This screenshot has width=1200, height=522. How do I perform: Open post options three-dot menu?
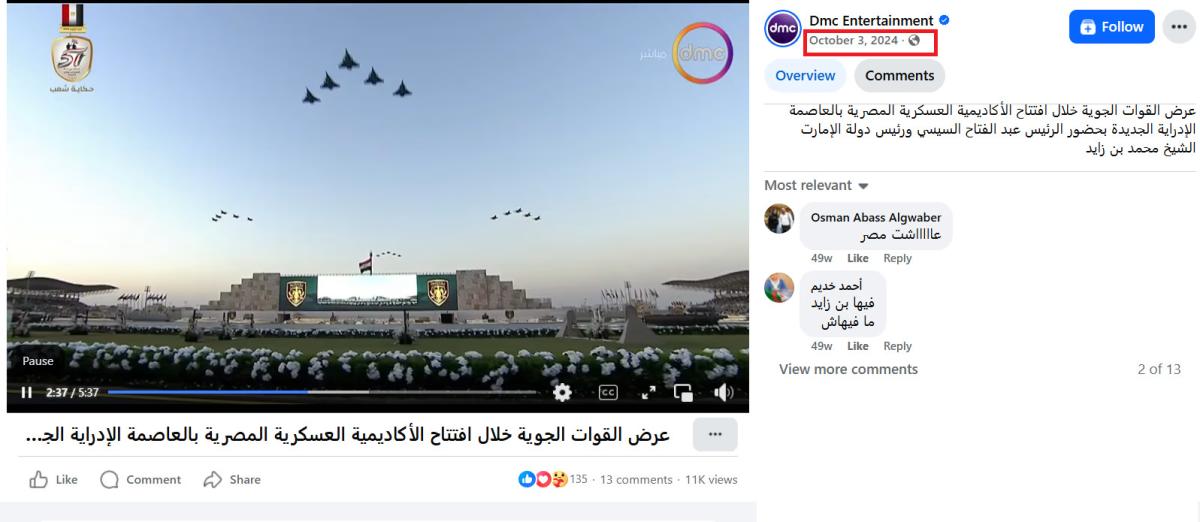pyautogui.click(x=1179, y=27)
